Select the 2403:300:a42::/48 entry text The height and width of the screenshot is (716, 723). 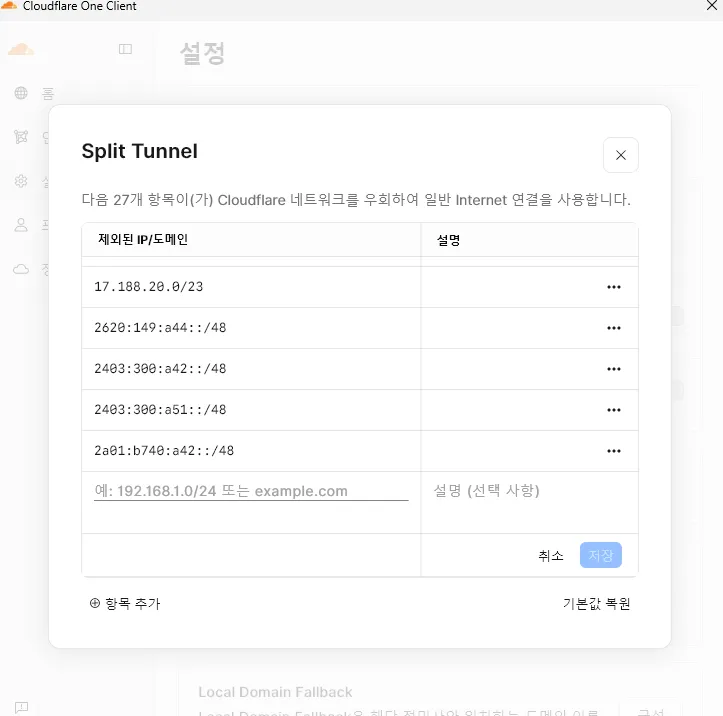160,369
